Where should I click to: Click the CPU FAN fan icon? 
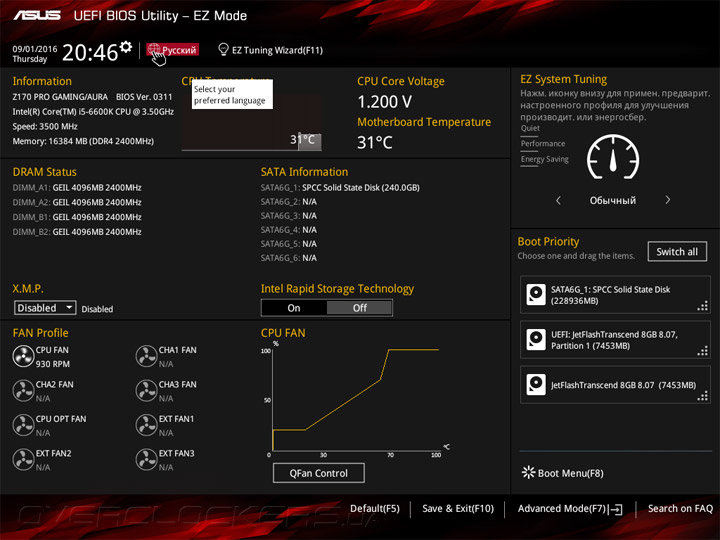tap(23, 356)
